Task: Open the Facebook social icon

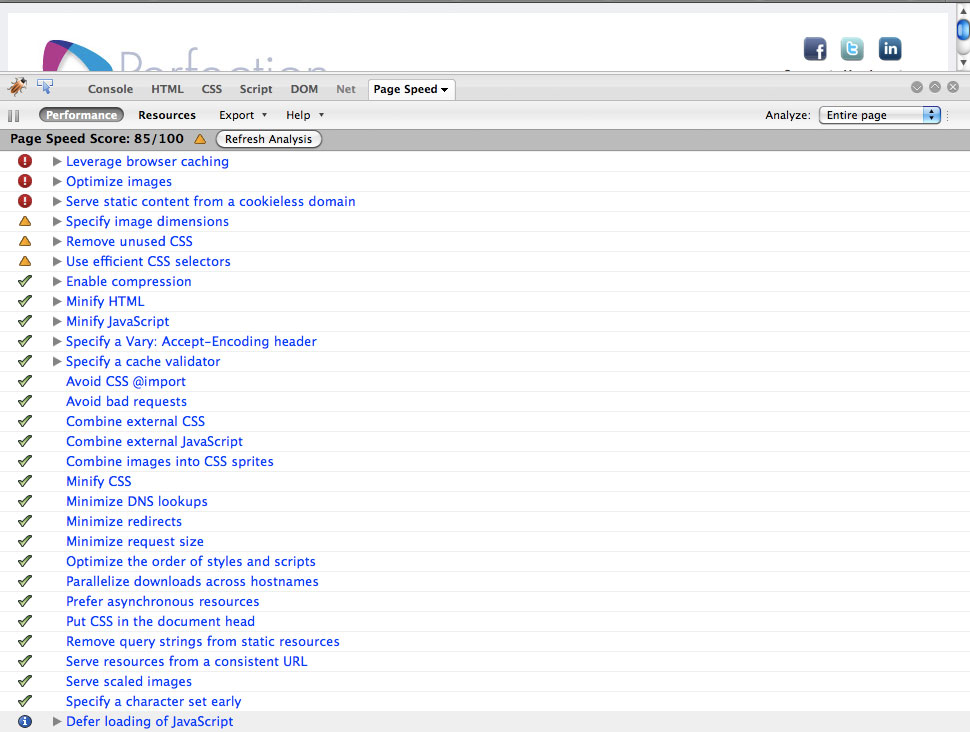Action: pyautogui.click(x=815, y=49)
